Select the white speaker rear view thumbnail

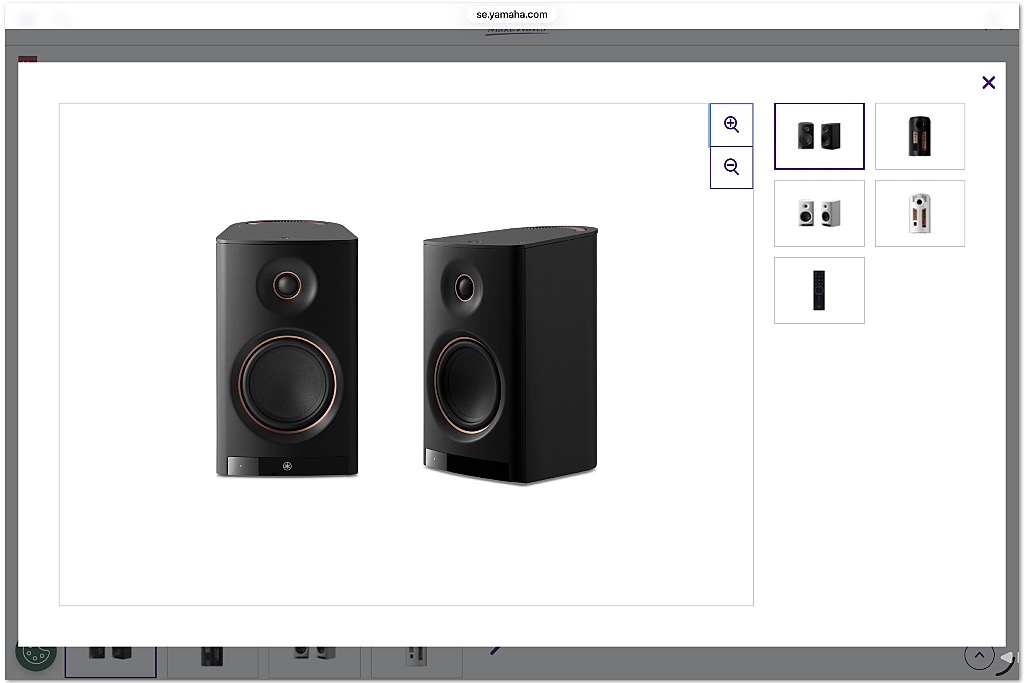point(920,214)
